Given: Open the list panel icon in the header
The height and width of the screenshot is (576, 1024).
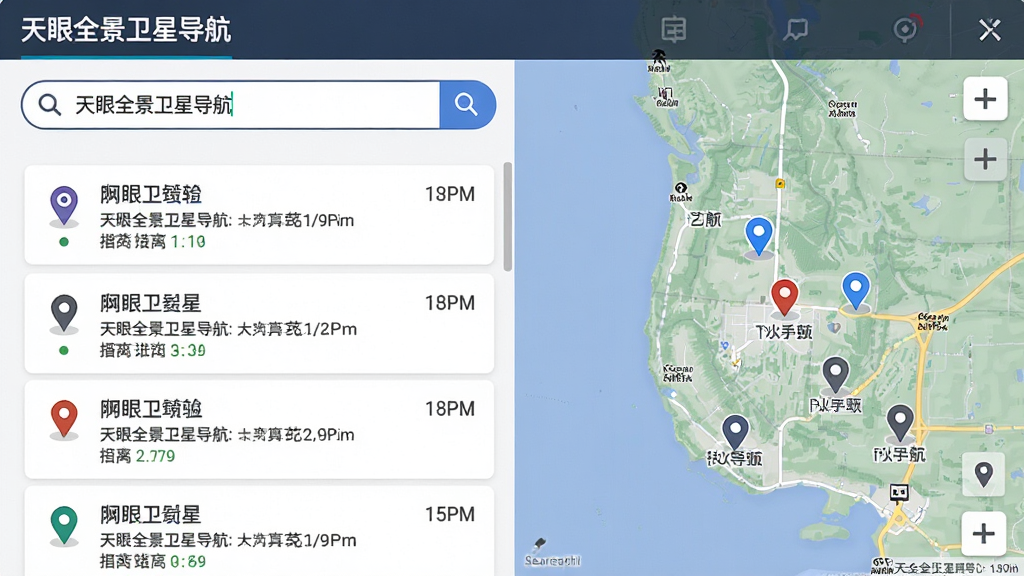Looking at the screenshot, I should click(x=673, y=29).
